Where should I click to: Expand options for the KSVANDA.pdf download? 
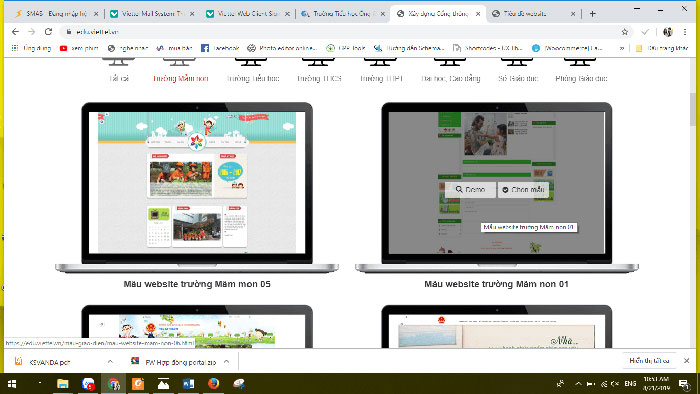(x=110, y=362)
